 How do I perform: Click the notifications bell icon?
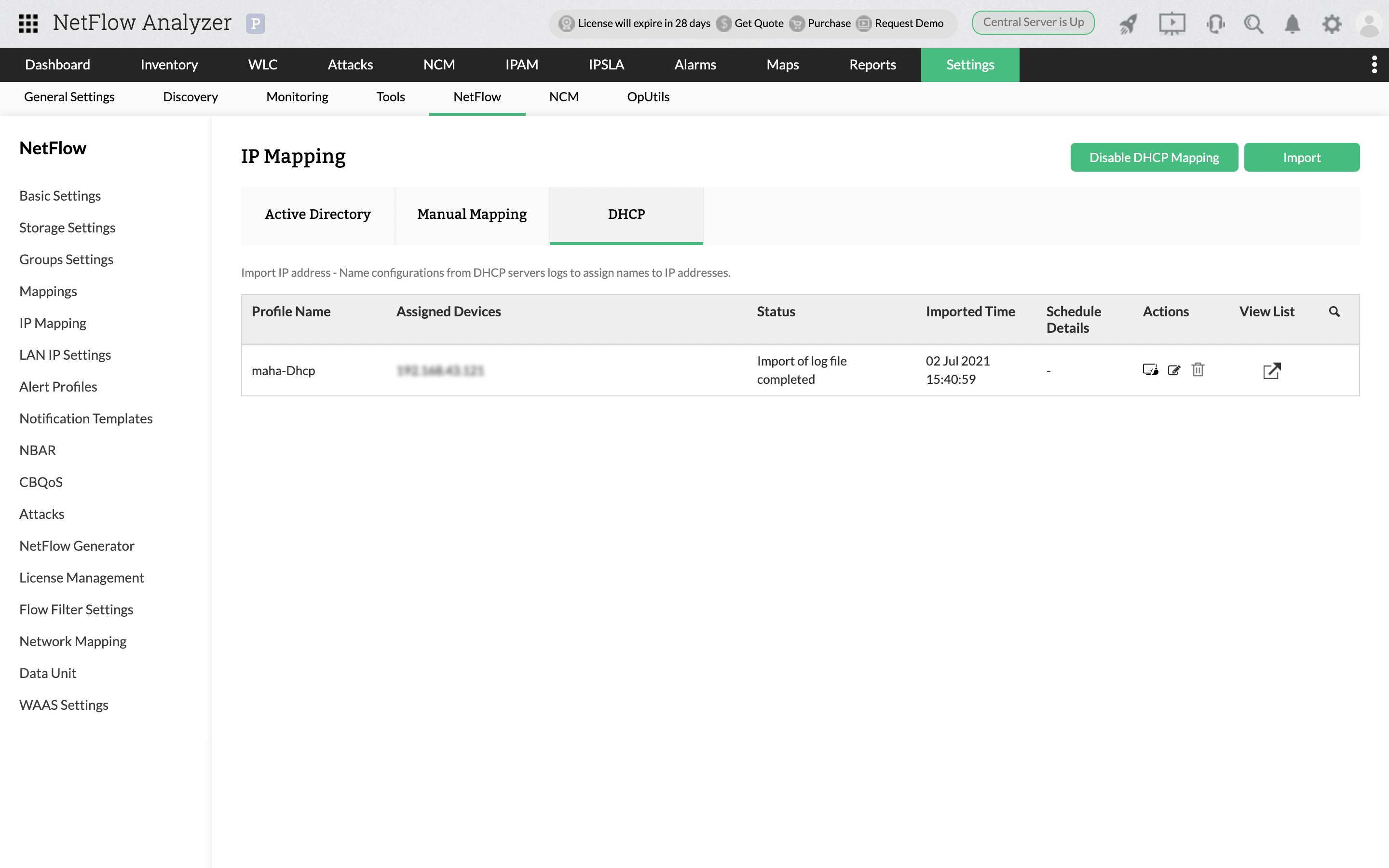coord(1293,24)
